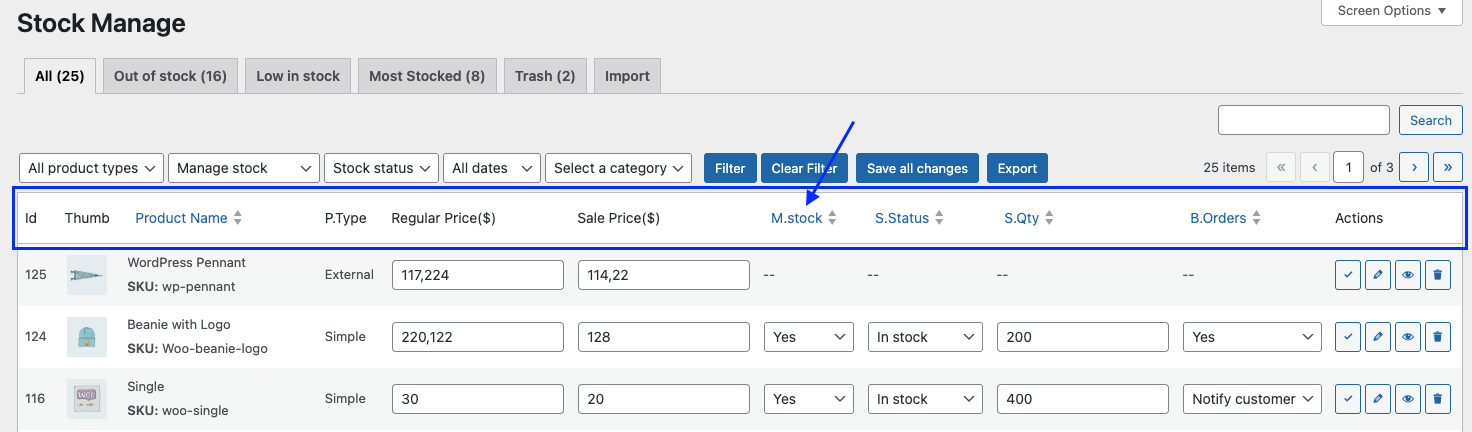This screenshot has width=1472, height=432.
Task: Click the S.Status column header link
Action: click(x=902, y=218)
